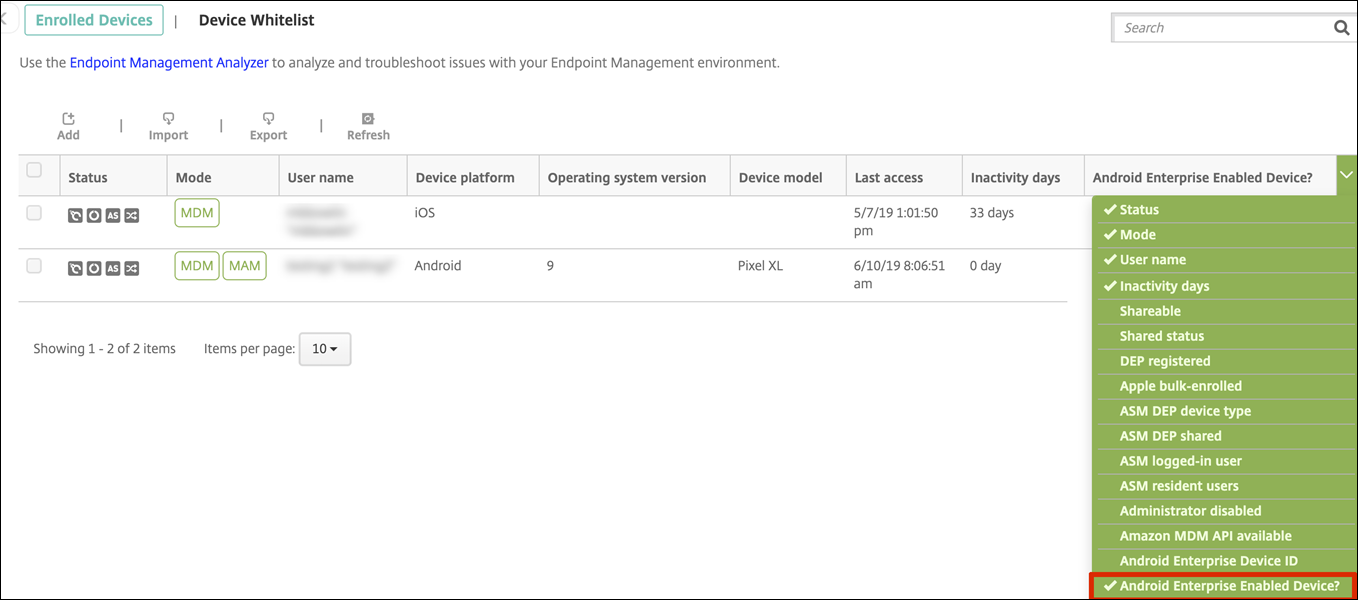1358x600 pixels.
Task: Click the Add icon in the toolbar
Action: 68,119
